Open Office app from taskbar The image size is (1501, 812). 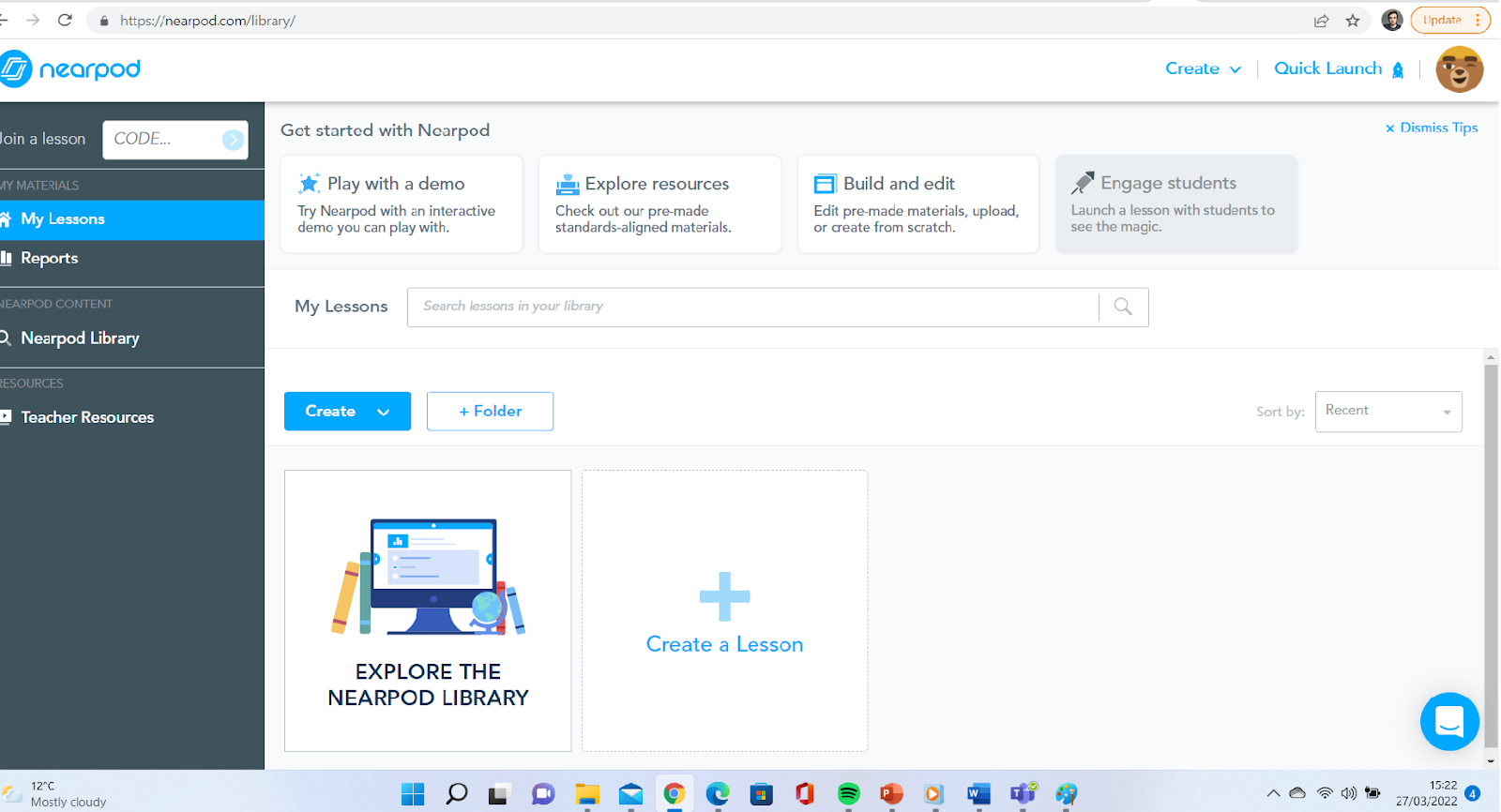[x=804, y=794]
